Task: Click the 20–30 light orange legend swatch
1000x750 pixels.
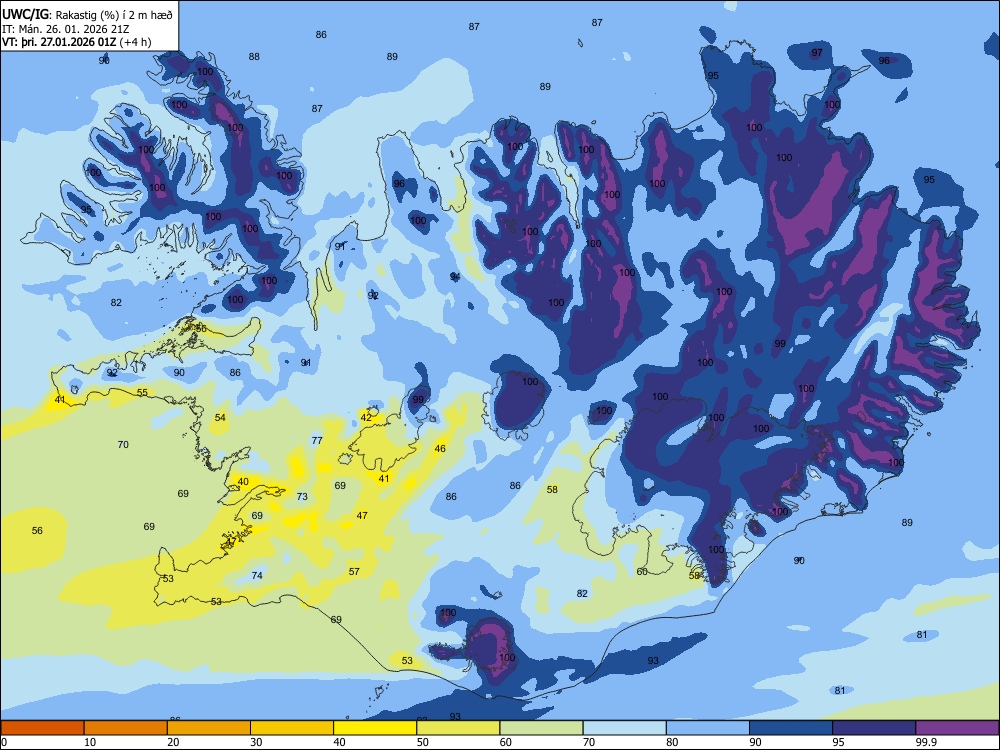Action: [209, 728]
